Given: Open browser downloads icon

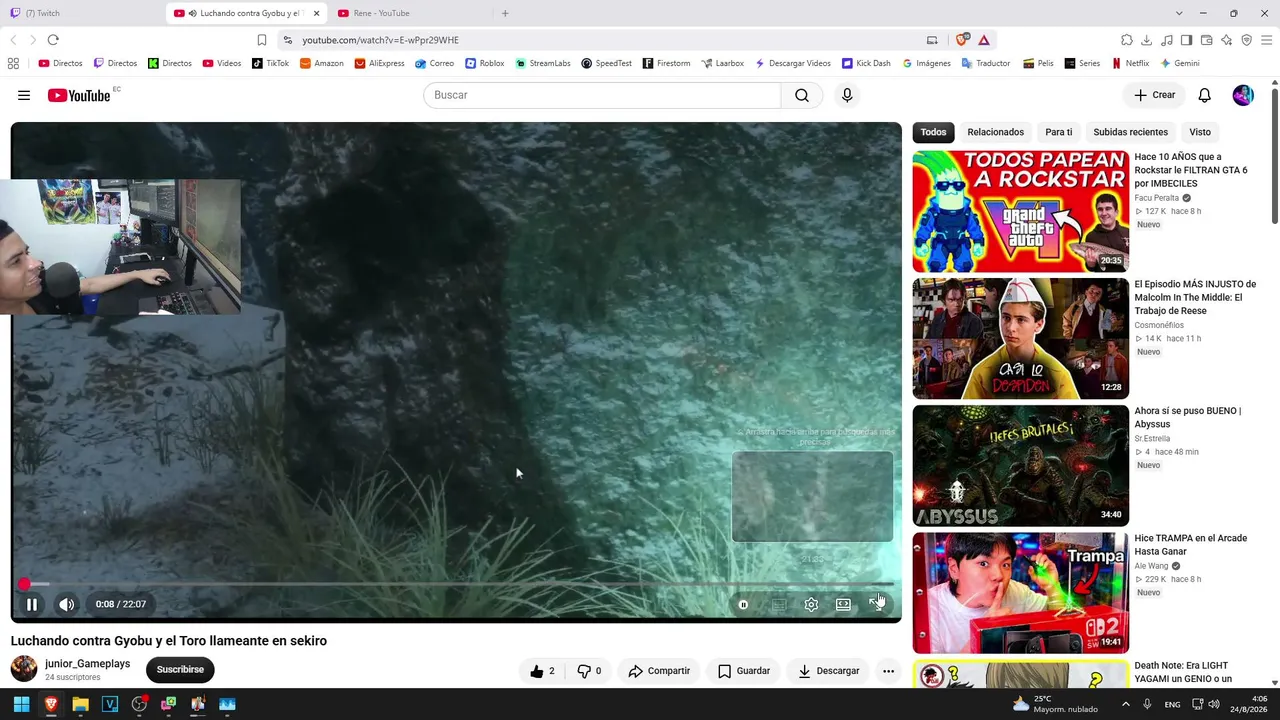Looking at the screenshot, I should (x=1147, y=40).
